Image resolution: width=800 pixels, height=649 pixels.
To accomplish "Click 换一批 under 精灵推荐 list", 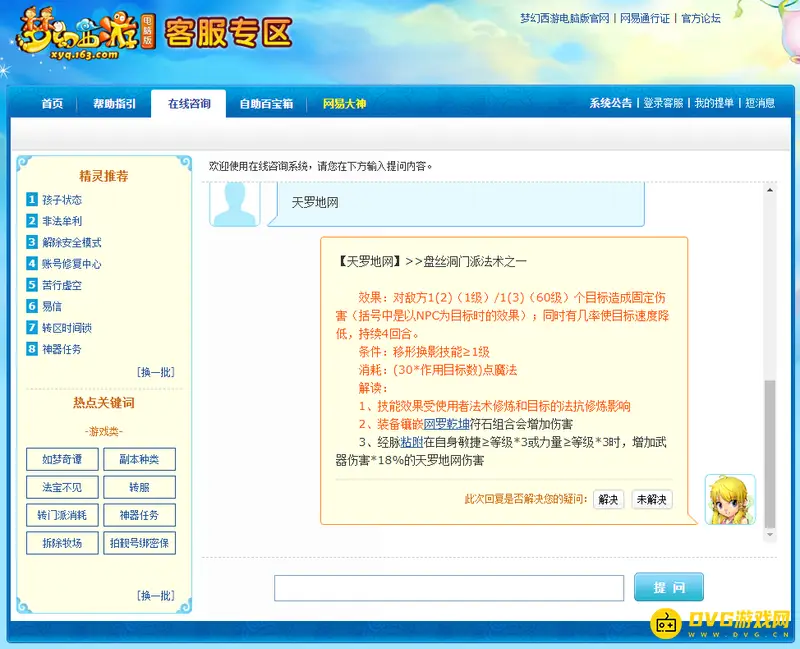I will 156,372.
